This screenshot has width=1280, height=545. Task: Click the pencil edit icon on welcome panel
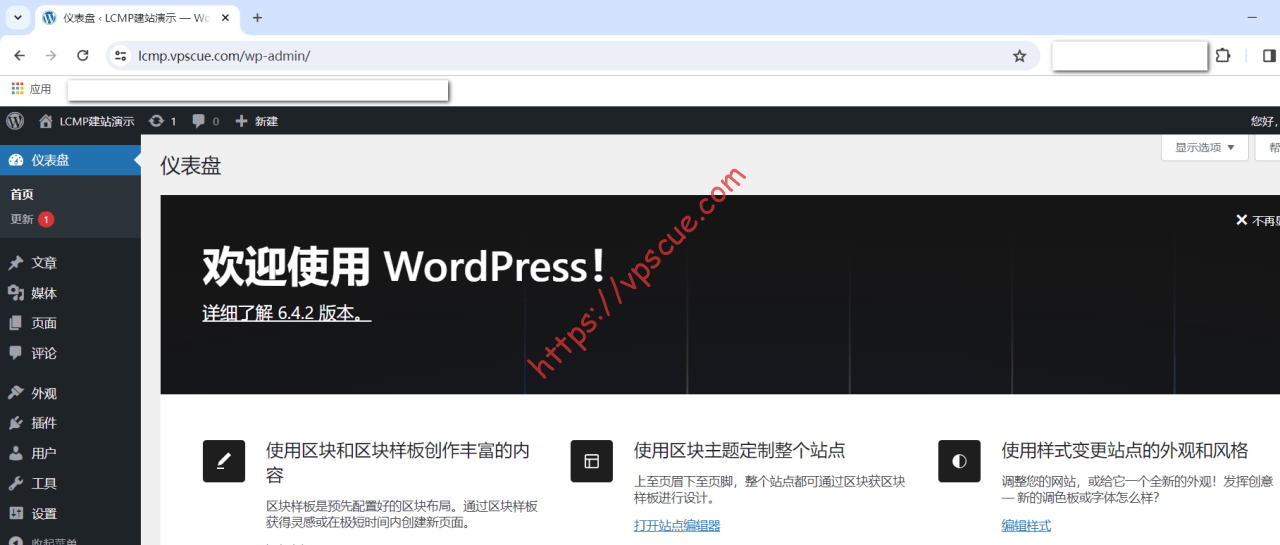coord(224,461)
